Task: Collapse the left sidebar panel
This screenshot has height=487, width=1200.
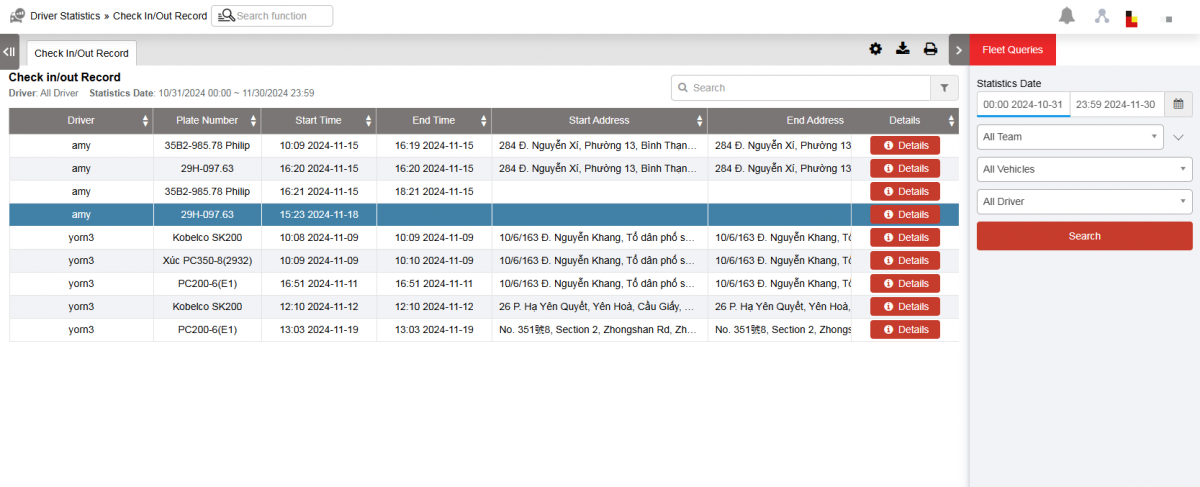Action: click(9, 51)
